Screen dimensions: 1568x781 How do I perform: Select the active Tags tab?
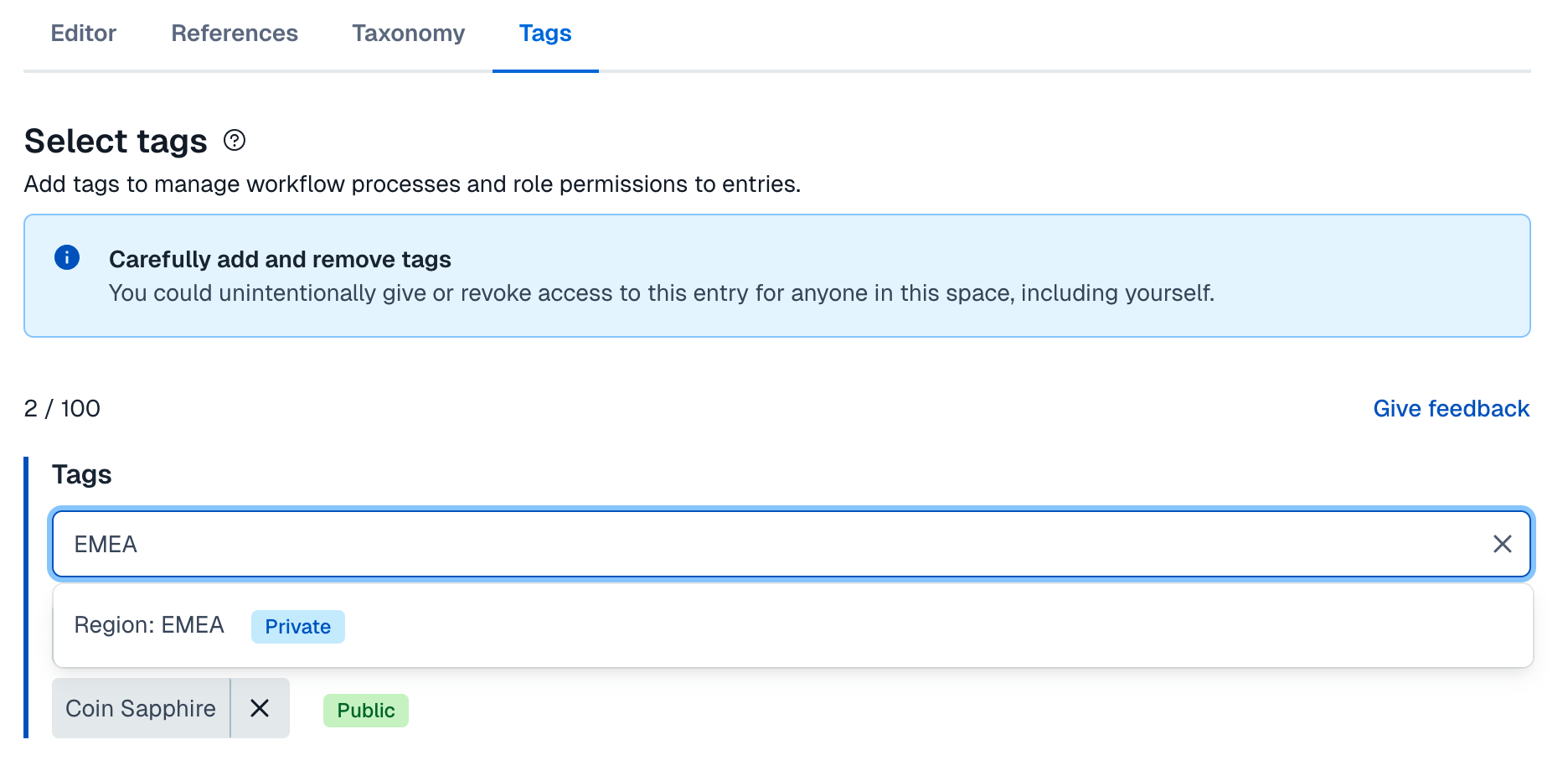[545, 34]
